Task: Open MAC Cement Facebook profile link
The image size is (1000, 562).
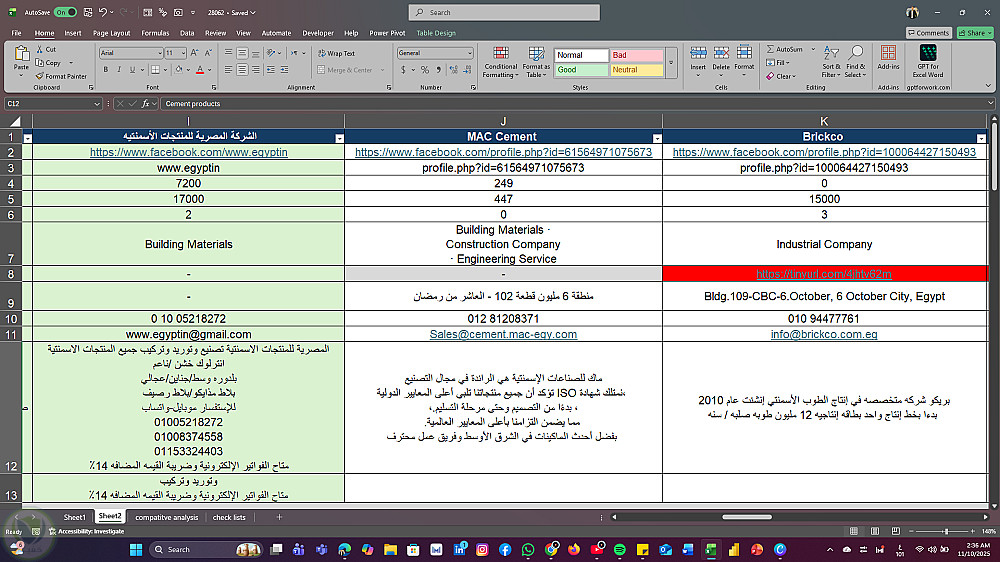Action: (x=503, y=152)
